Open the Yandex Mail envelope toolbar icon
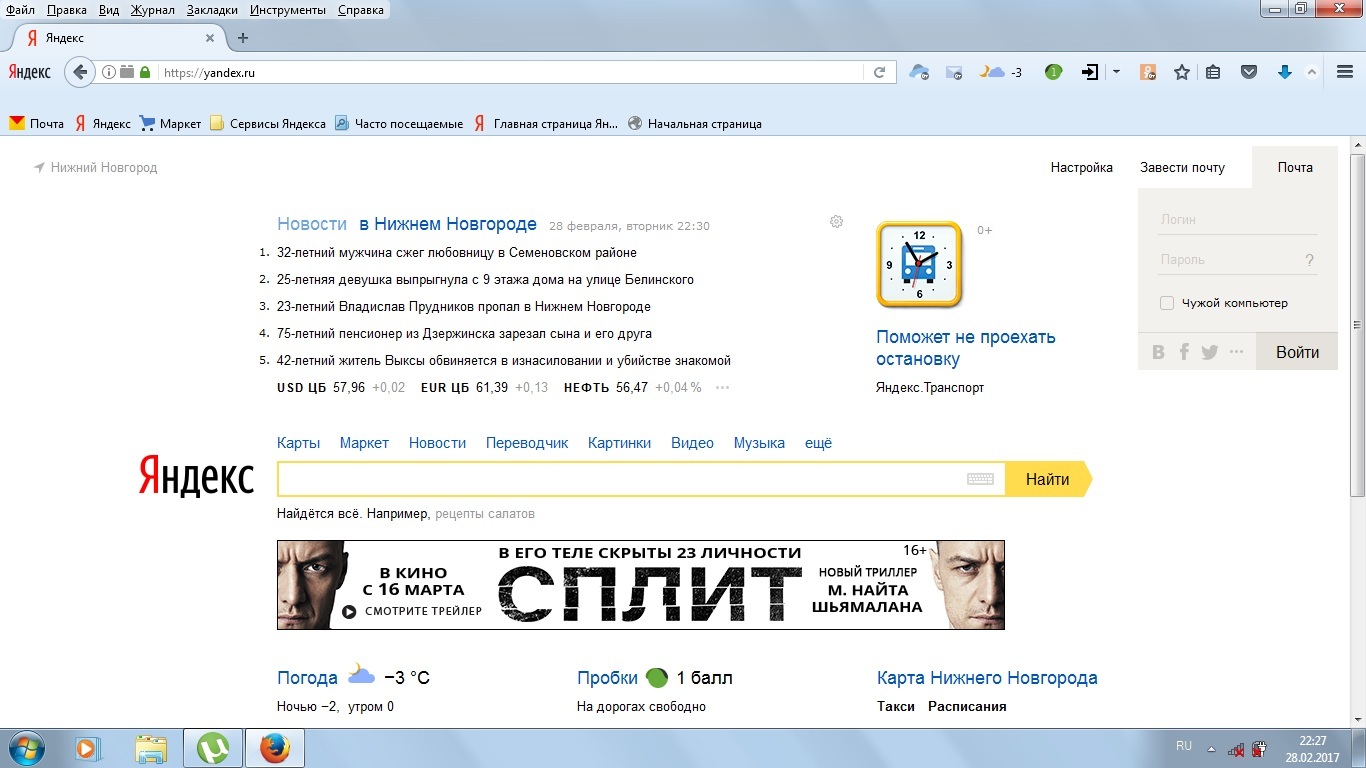 (x=953, y=72)
